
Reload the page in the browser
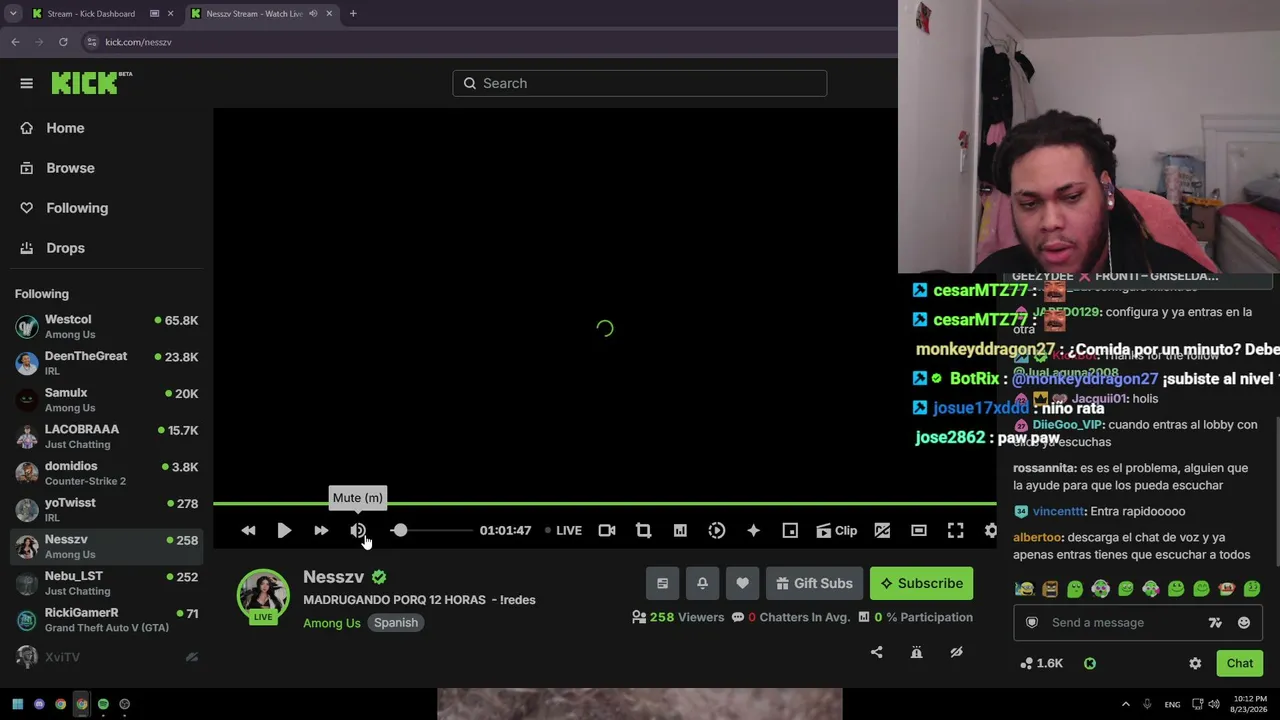(x=63, y=42)
